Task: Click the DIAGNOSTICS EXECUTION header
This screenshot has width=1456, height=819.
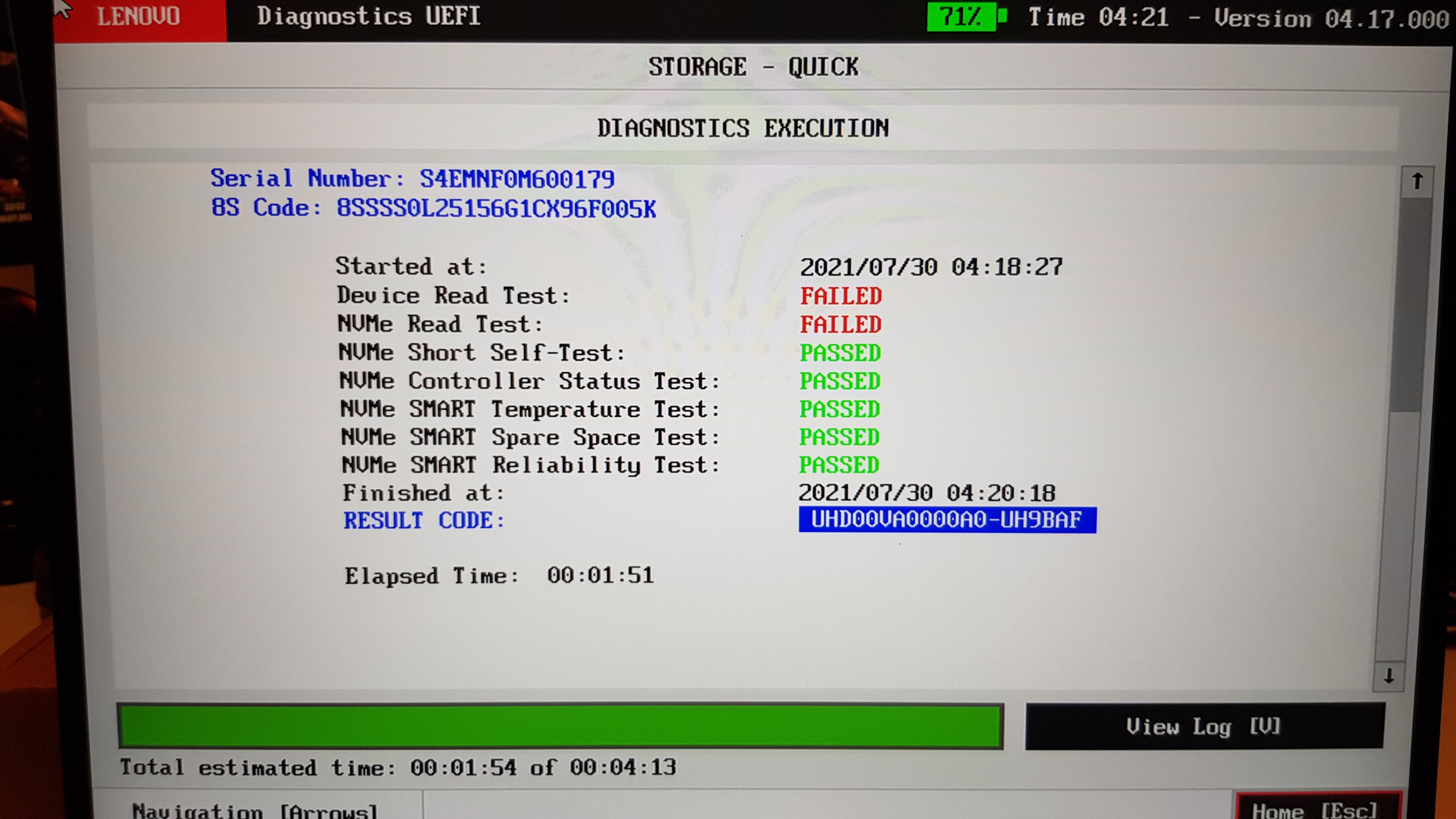Action: (743, 128)
